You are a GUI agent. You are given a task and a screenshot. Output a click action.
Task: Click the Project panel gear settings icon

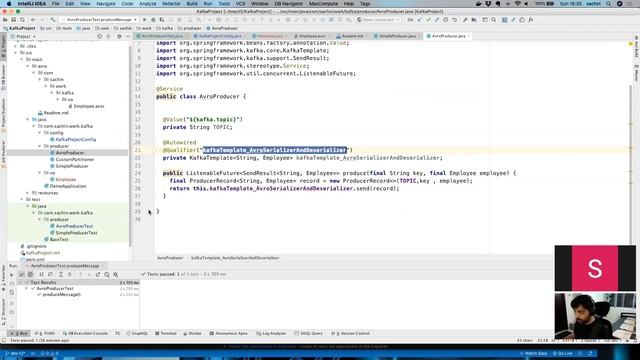tap(119, 36)
